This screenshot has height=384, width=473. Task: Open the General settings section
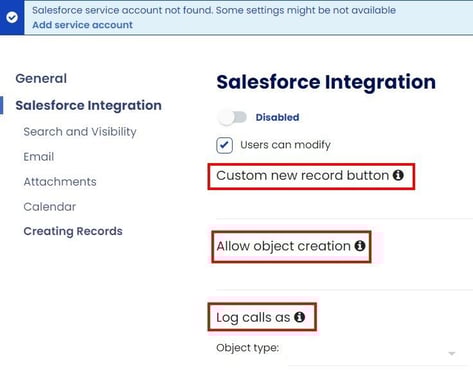(x=41, y=79)
